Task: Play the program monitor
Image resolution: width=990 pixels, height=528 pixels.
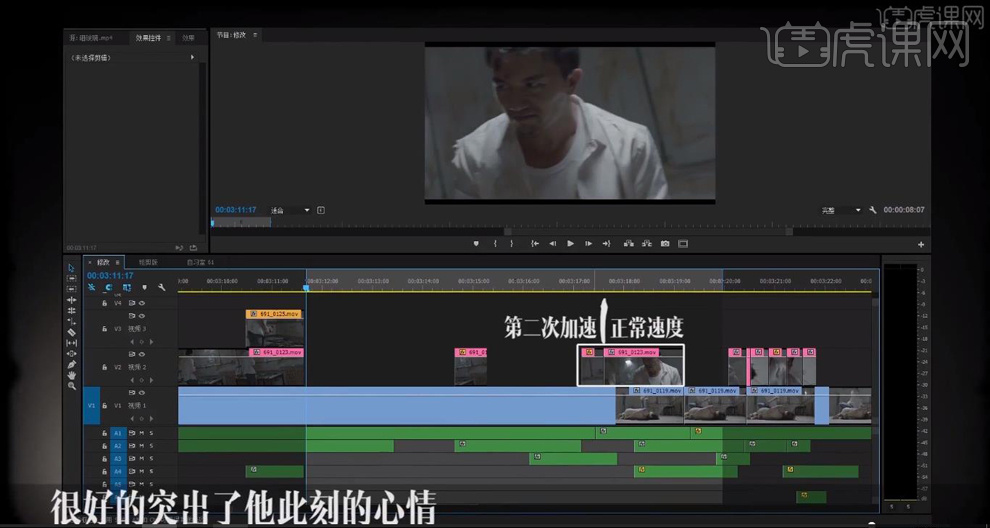Action: coord(570,243)
